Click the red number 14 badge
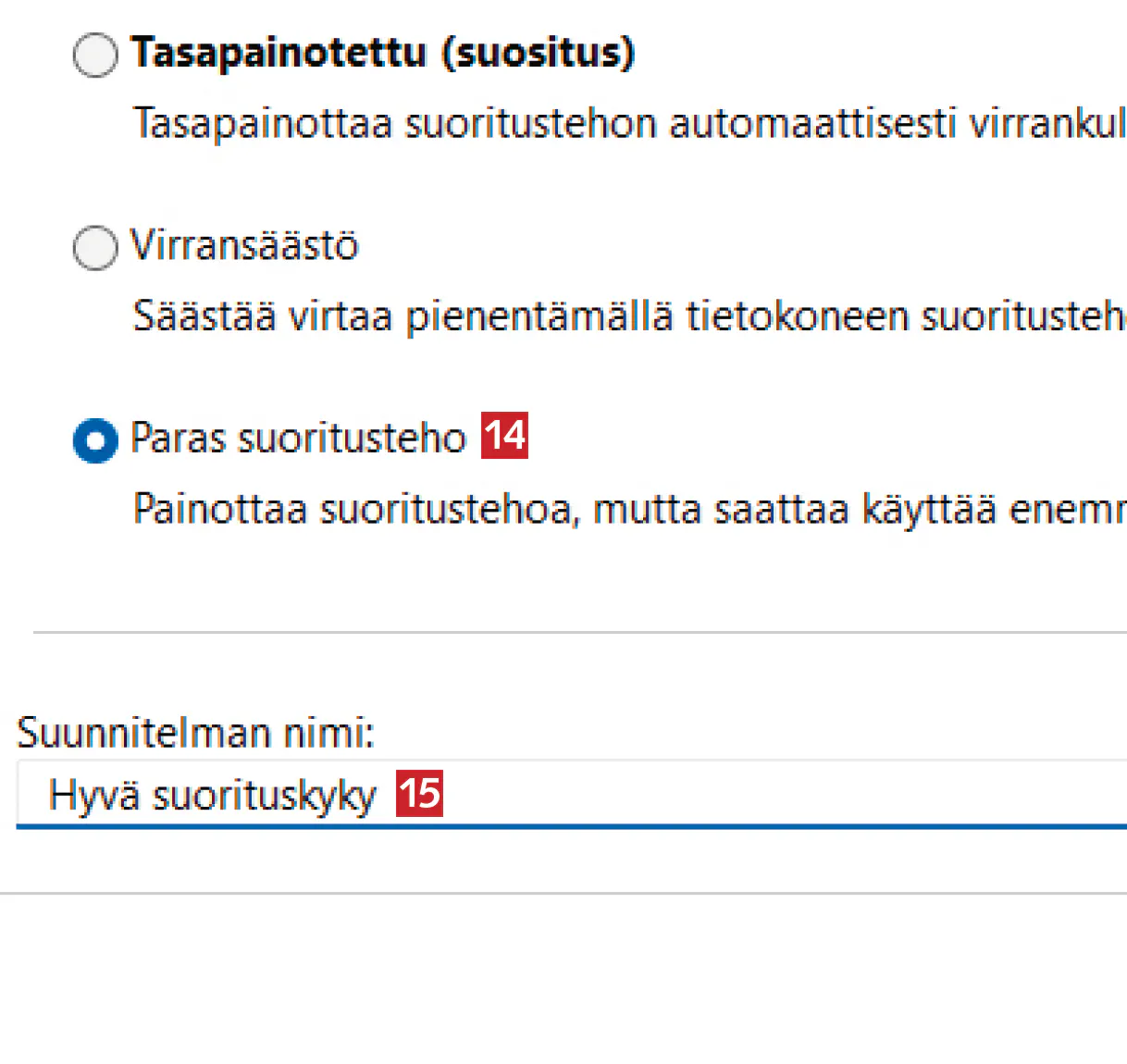Screen dimensions: 1127x1064 coord(504,436)
